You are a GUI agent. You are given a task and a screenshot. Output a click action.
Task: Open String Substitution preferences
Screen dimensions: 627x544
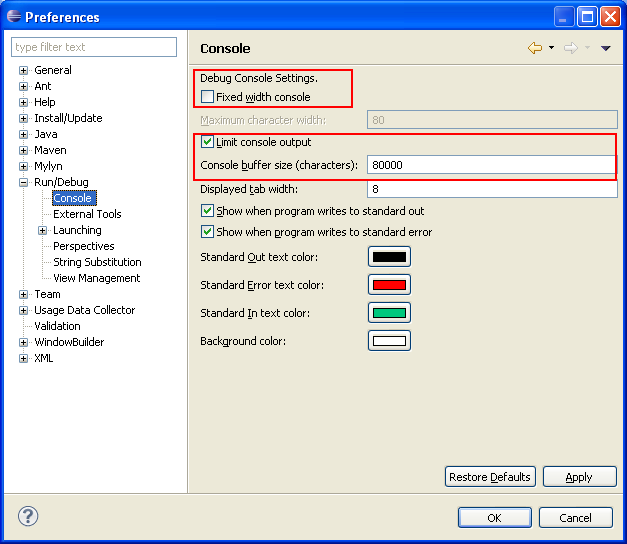pyautogui.click(x=97, y=262)
